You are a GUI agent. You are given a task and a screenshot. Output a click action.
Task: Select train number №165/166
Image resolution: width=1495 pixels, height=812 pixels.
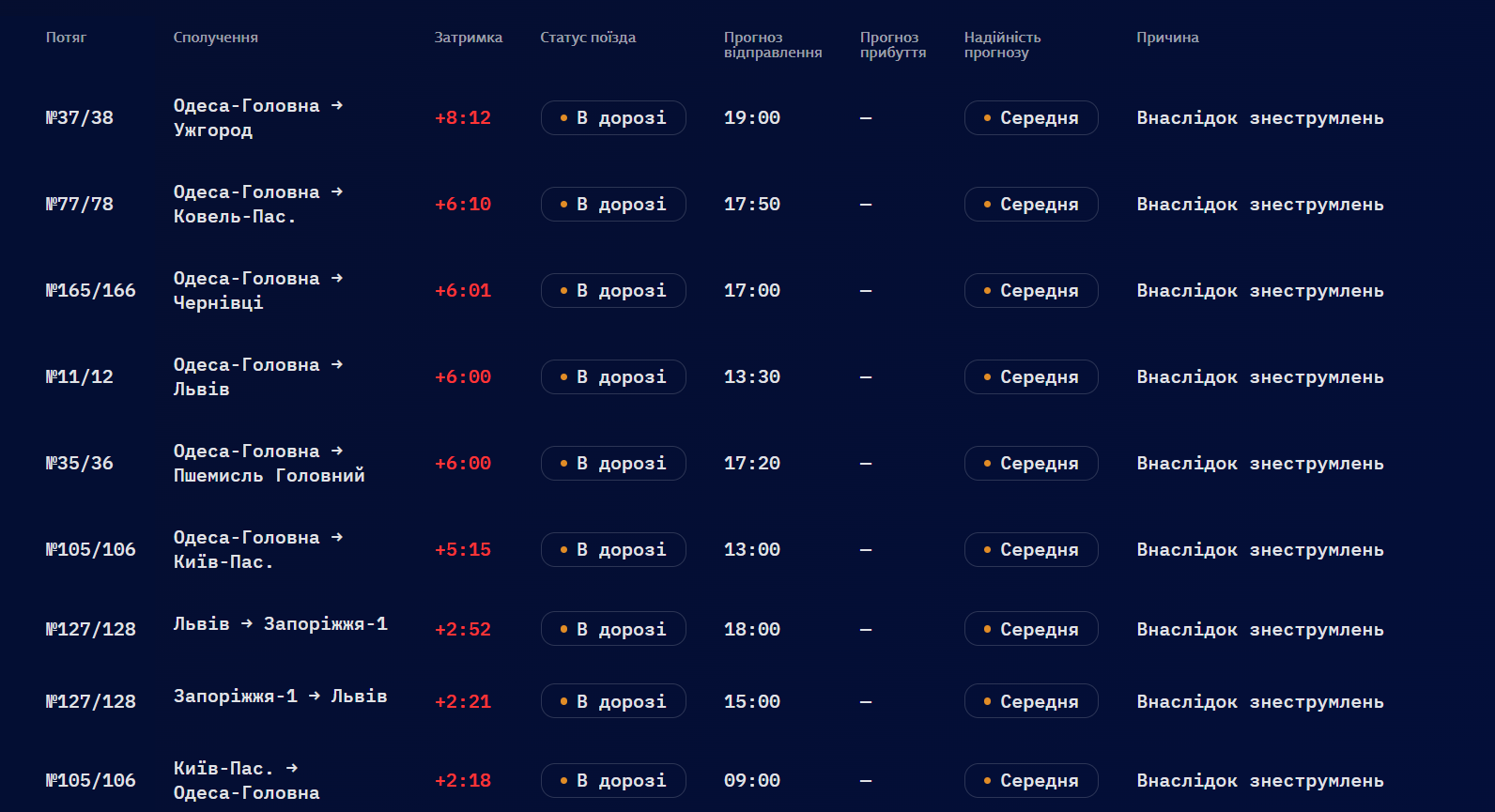tap(90, 291)
